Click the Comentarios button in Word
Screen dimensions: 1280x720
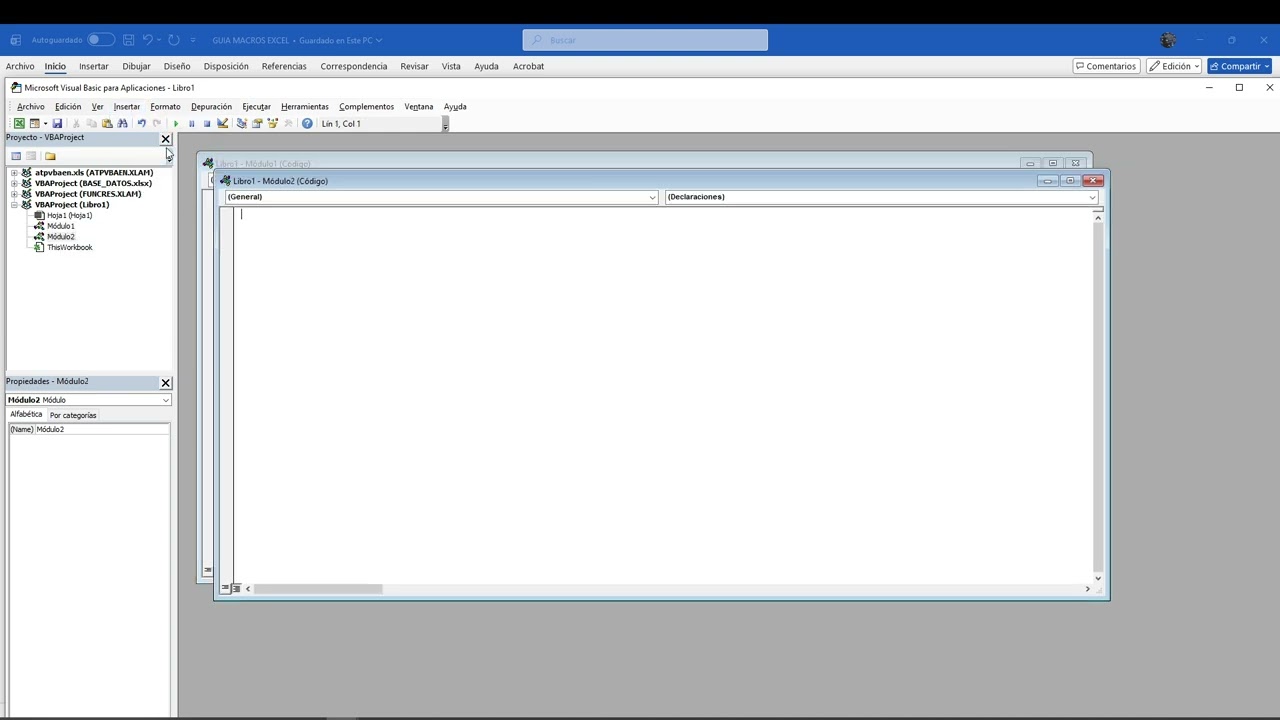(x=1106, y=66)
